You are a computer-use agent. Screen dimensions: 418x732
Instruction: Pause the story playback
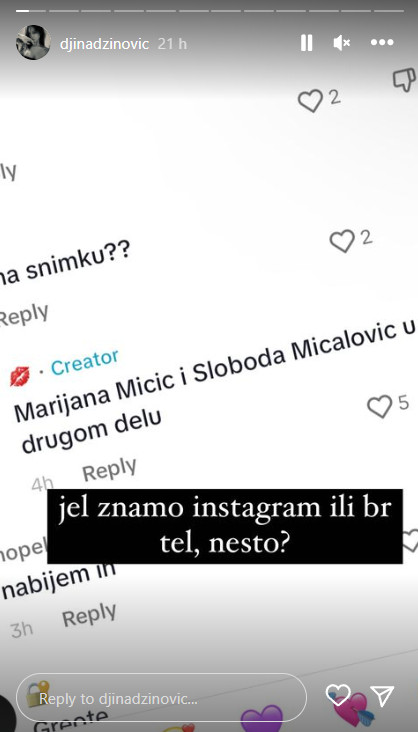click(x=306, y=43)
